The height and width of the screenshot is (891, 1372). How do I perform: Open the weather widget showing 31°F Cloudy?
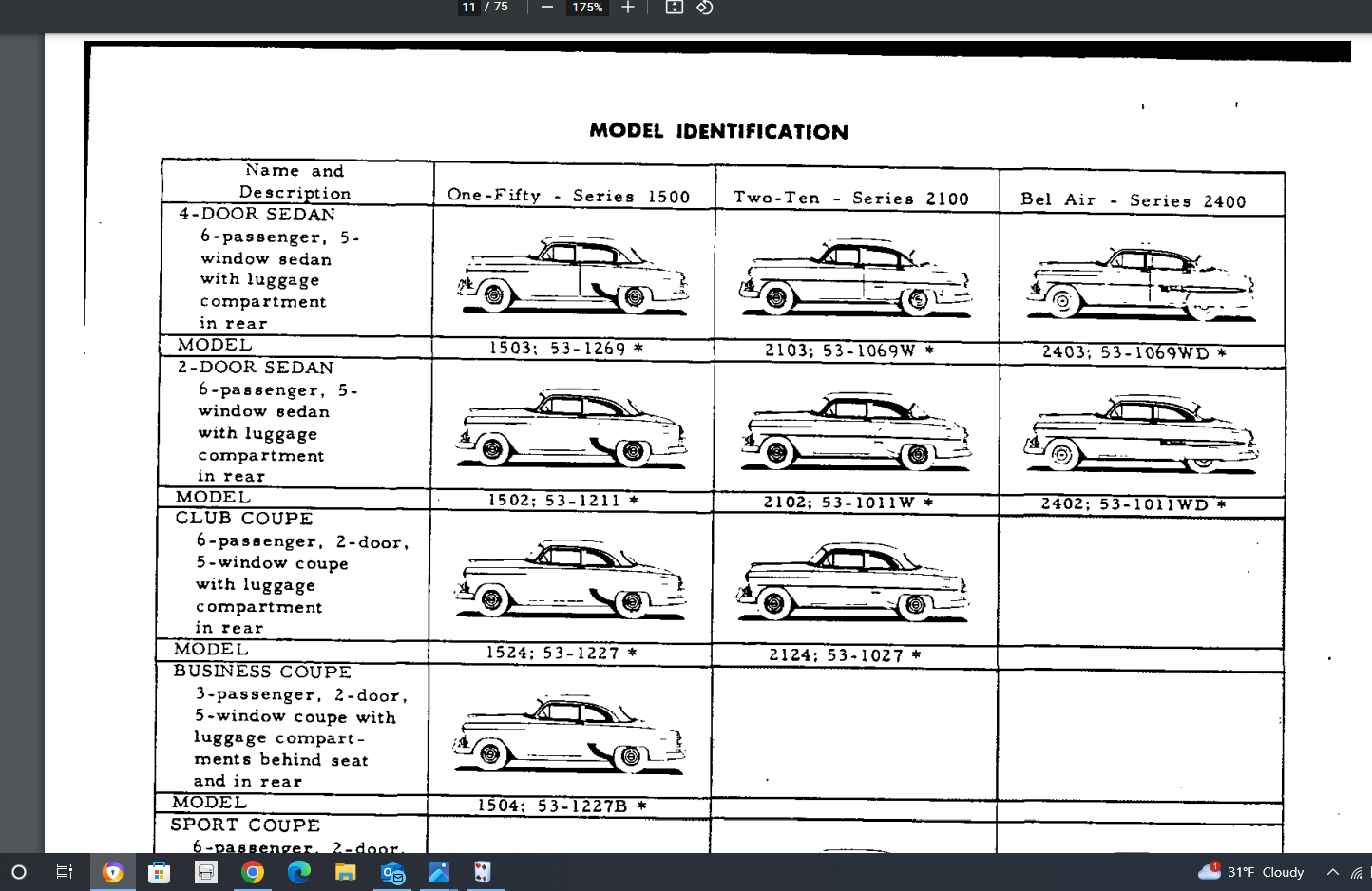(x=1251, y=872)
